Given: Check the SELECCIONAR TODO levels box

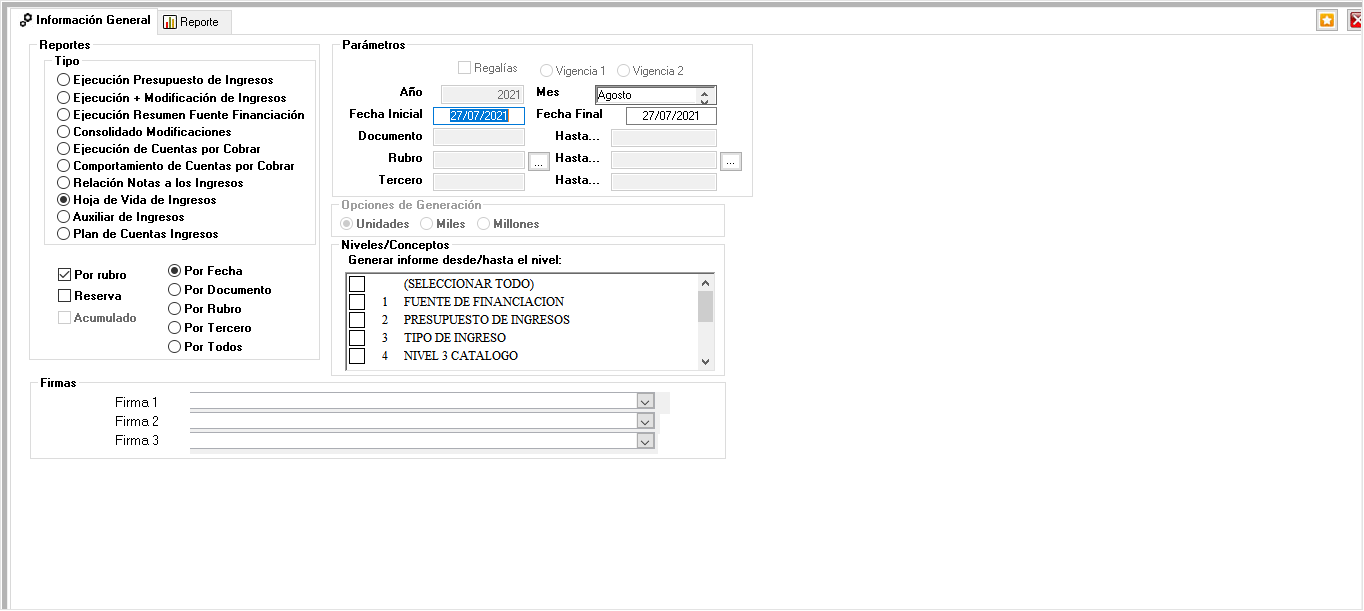Looking at the screenshot, I should click(x=357, y=284).
